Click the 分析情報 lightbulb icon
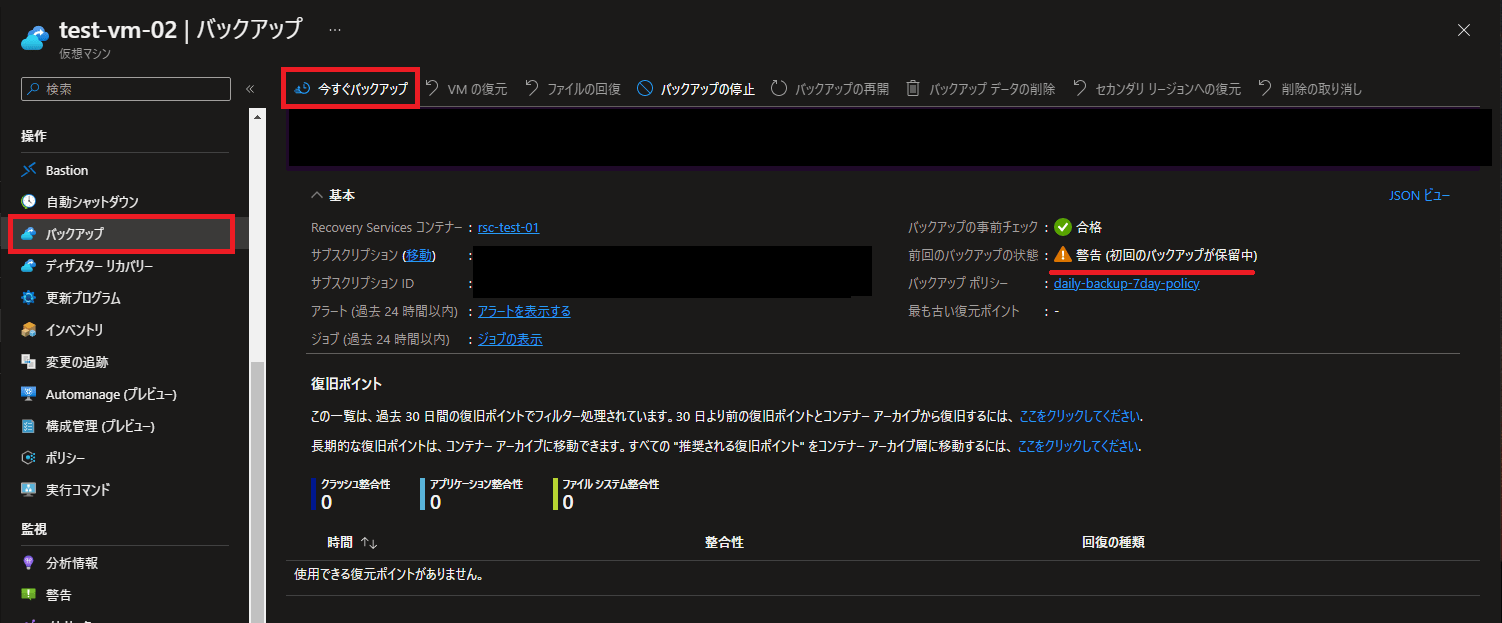This screenshot has height=623, width=1502. point(29,563)
